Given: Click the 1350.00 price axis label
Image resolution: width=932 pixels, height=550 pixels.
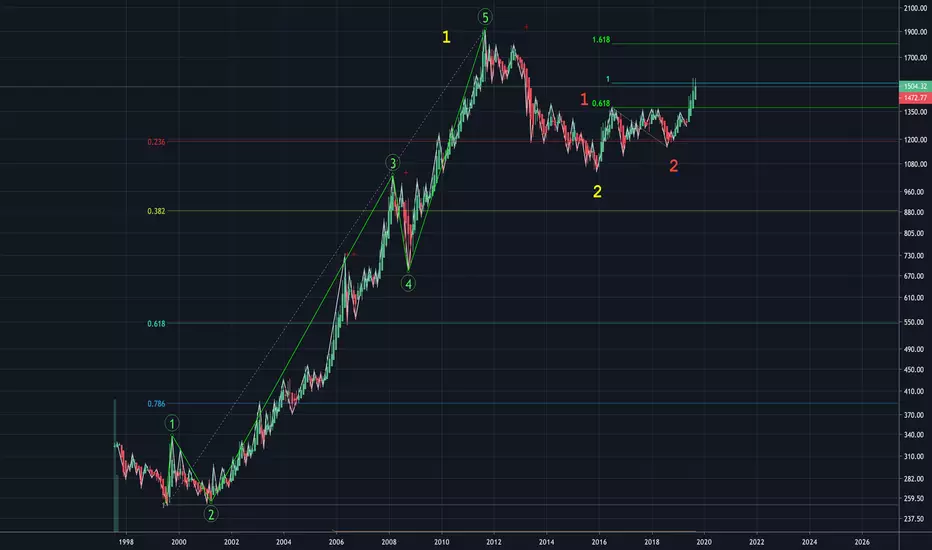Looking at the screenshot, I should click(915, 112).
